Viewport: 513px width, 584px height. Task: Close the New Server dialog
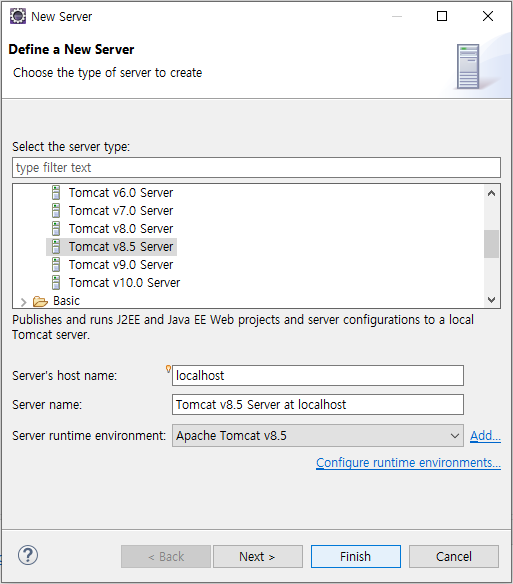[x=488, y=16]
